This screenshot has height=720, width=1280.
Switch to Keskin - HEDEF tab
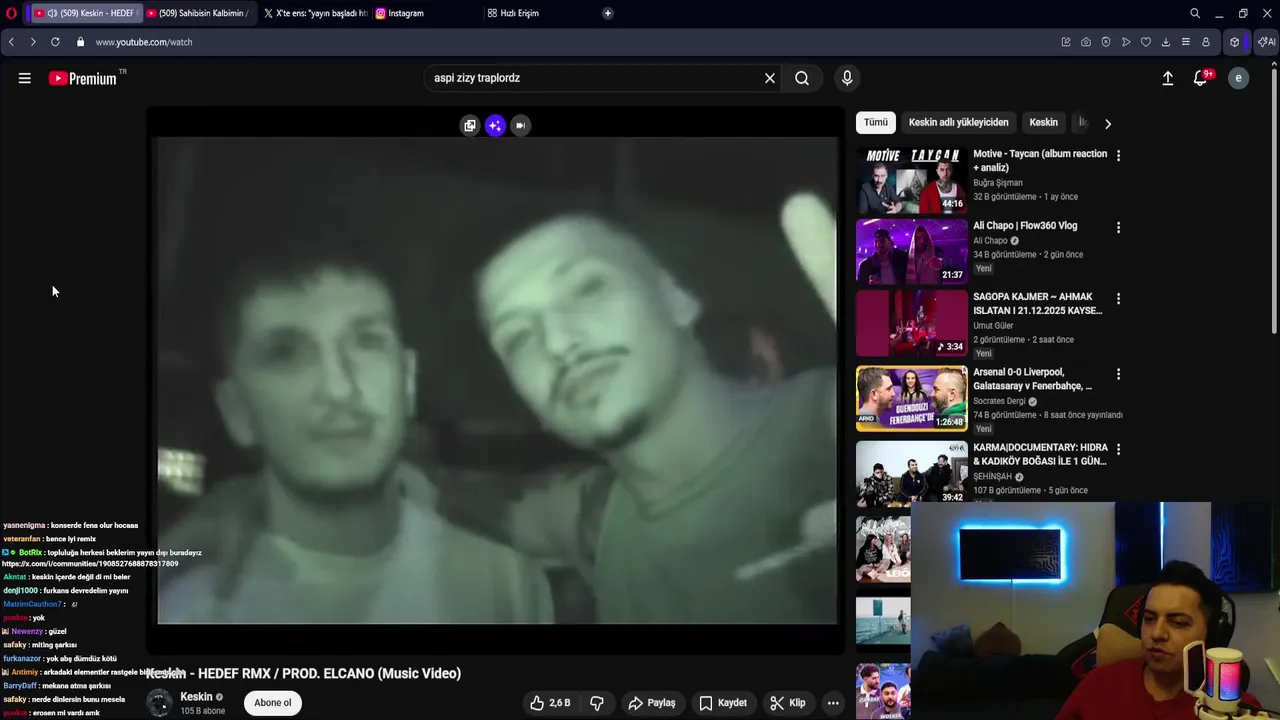point(84,13)
